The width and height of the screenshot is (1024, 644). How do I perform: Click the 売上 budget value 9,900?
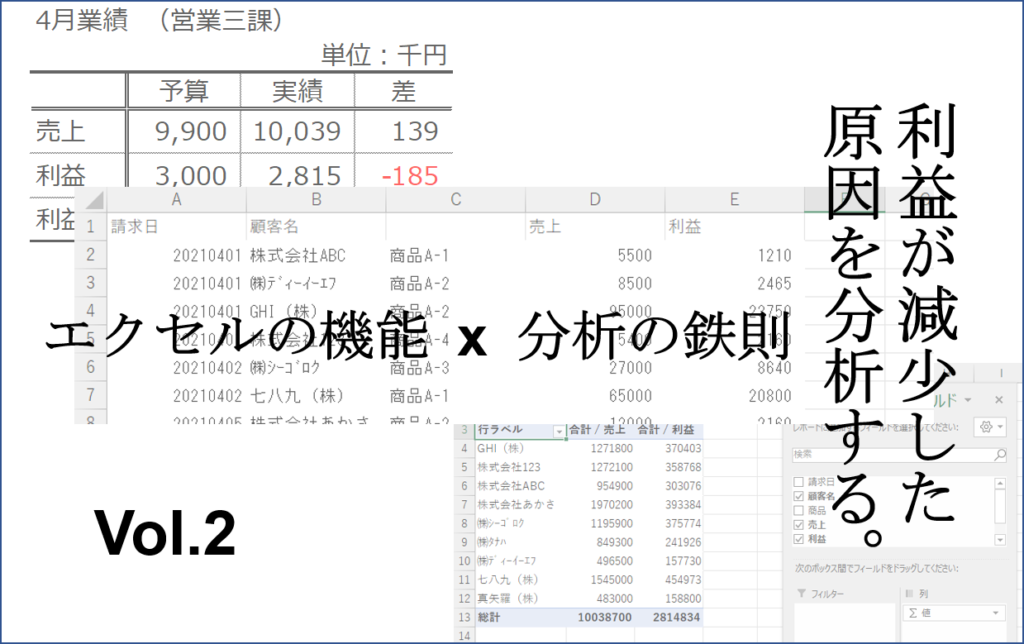[191, 131]
